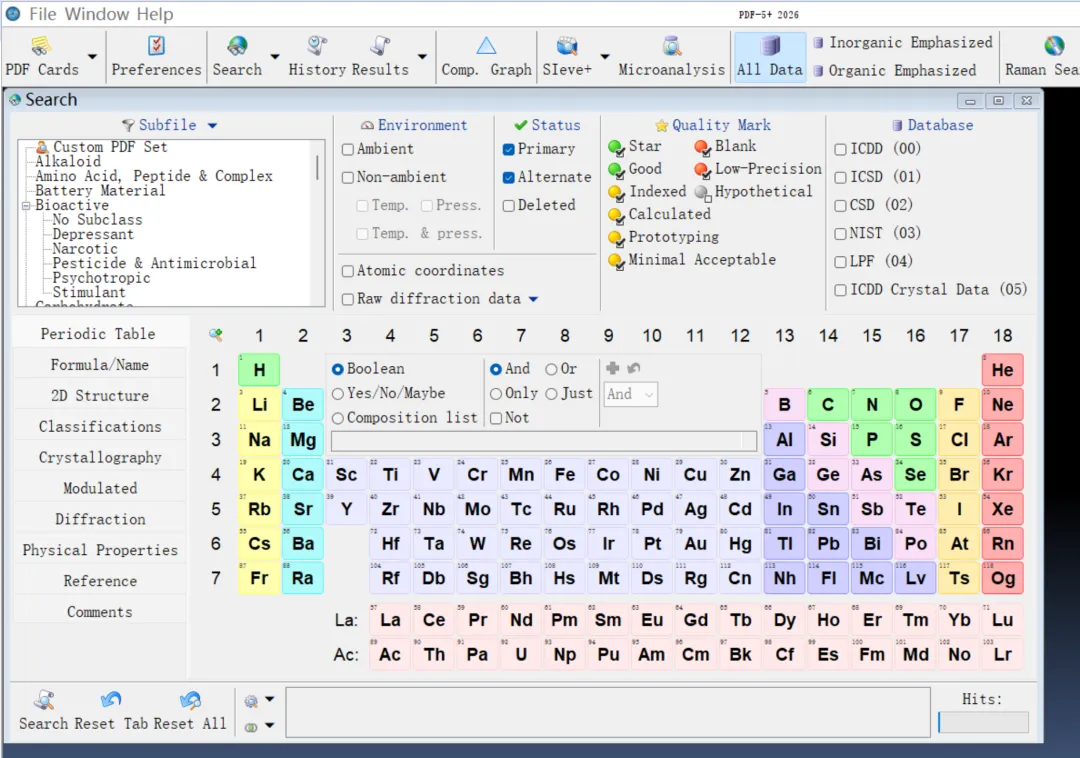
Task: Toggle the Calculated quality mark icon
Action: 616,215
